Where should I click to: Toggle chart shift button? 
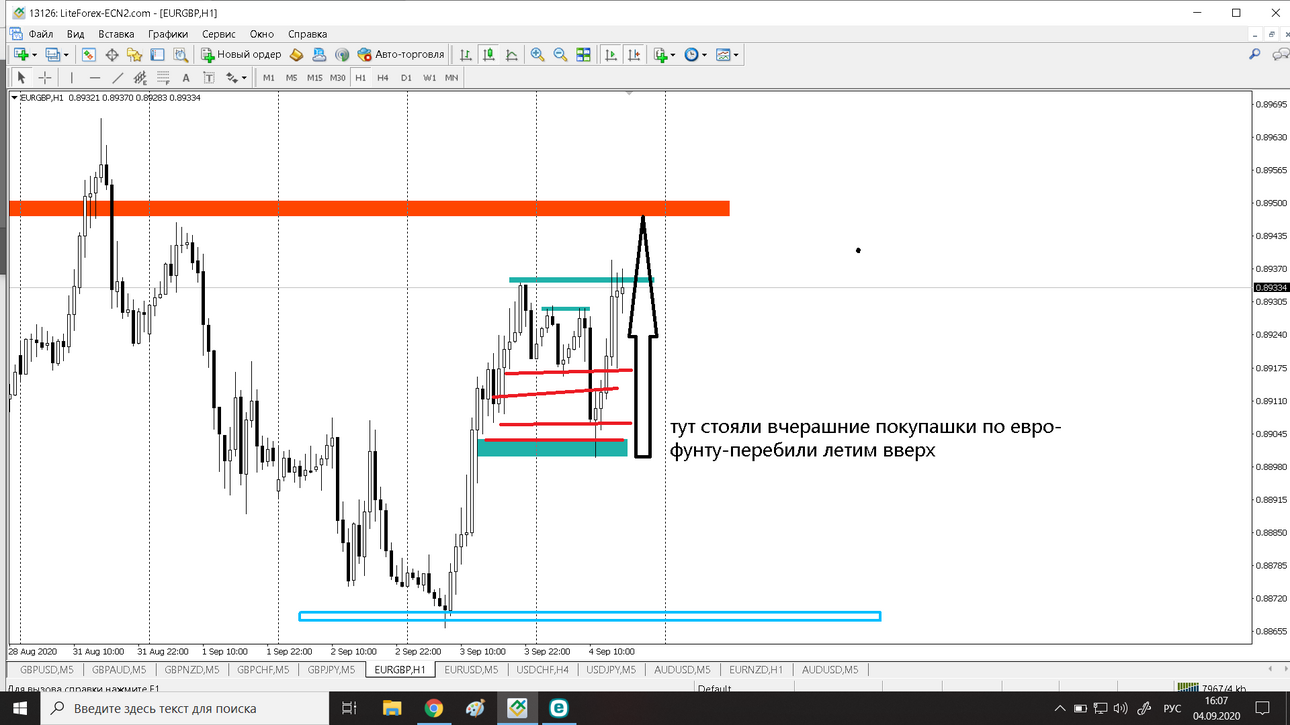pos(633,55)
